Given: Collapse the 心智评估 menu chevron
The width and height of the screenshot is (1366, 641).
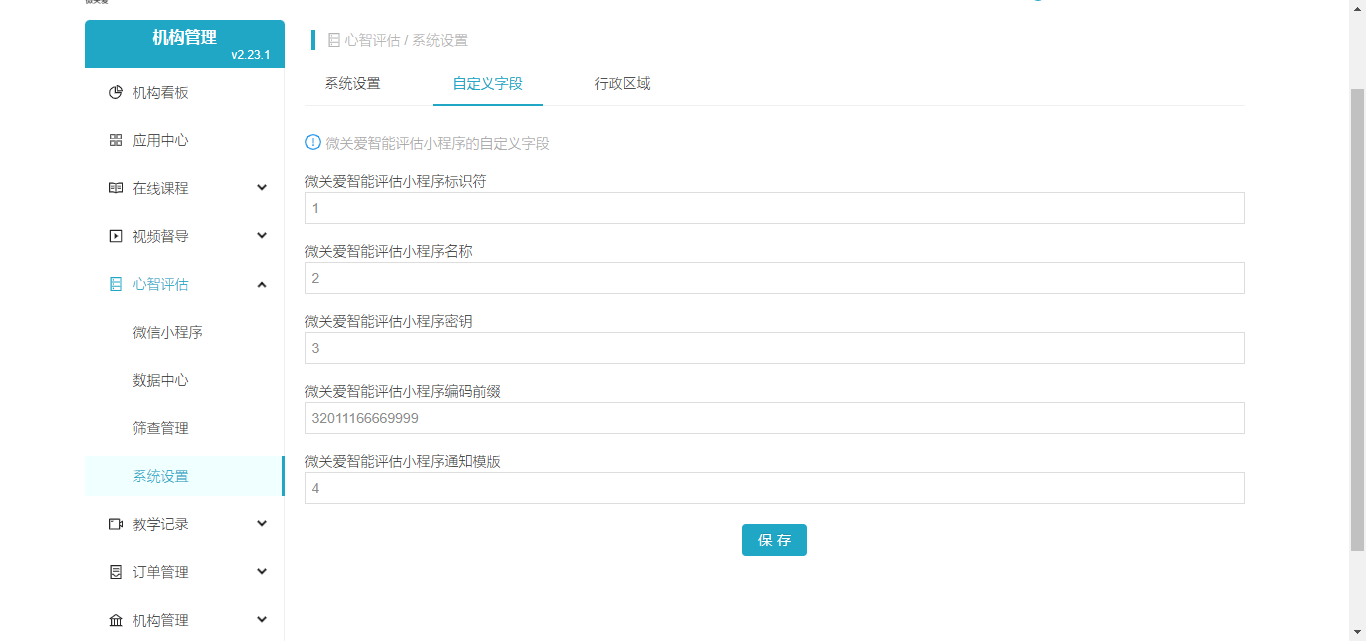Looking at the screenshot, I should click(262, 285).
